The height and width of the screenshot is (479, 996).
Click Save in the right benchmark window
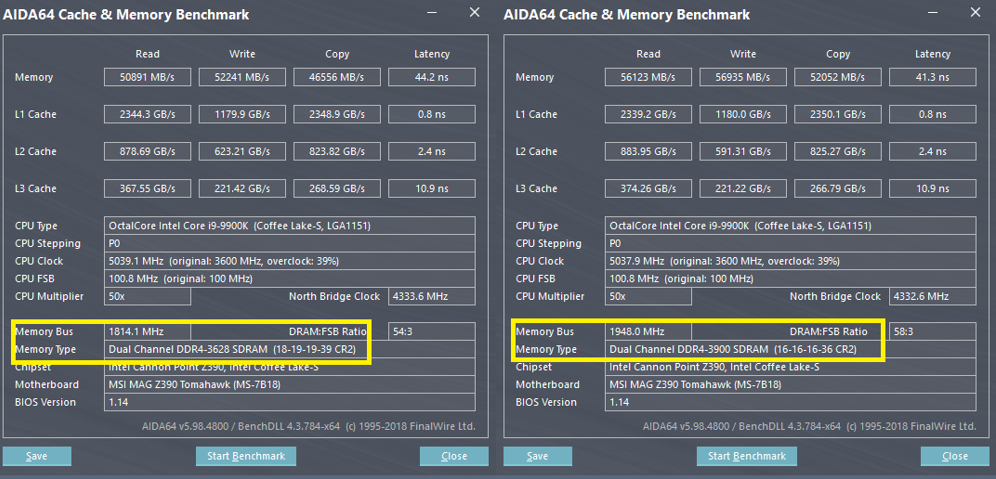click(537, 456)
